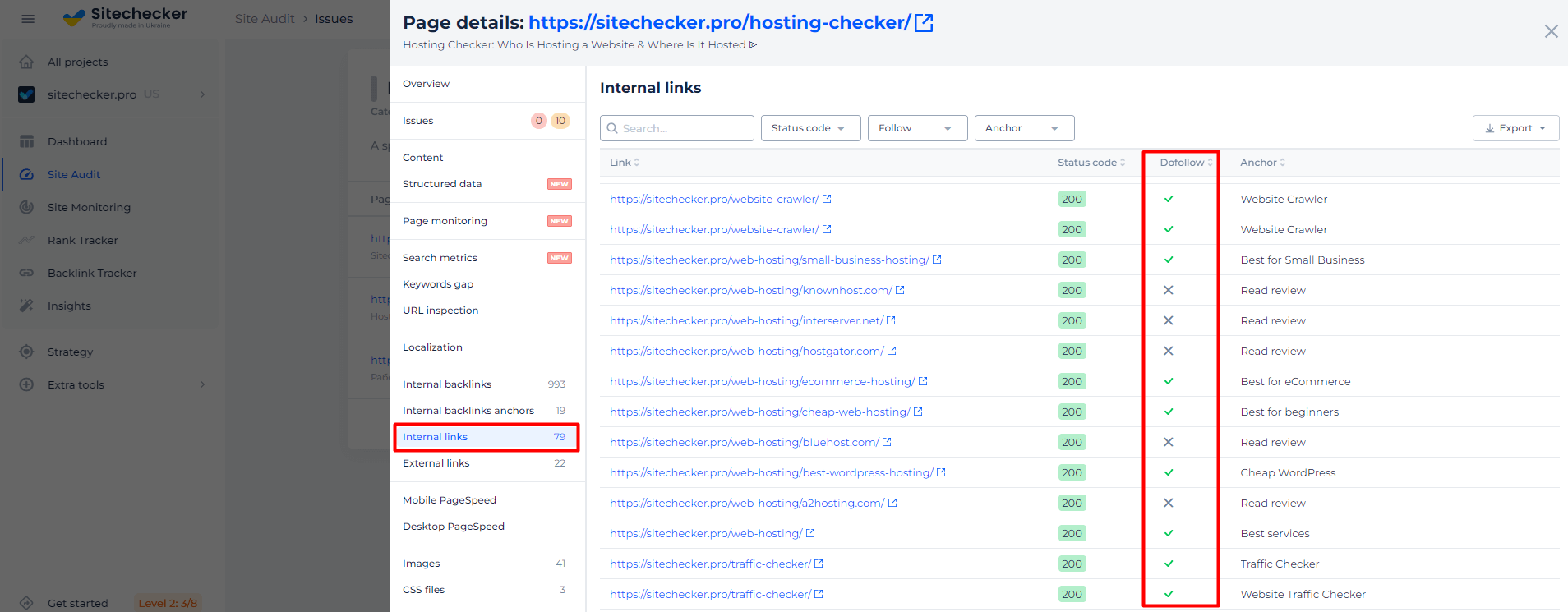Click anchor text Cheap WordPress

click(x=1288, y=472)
